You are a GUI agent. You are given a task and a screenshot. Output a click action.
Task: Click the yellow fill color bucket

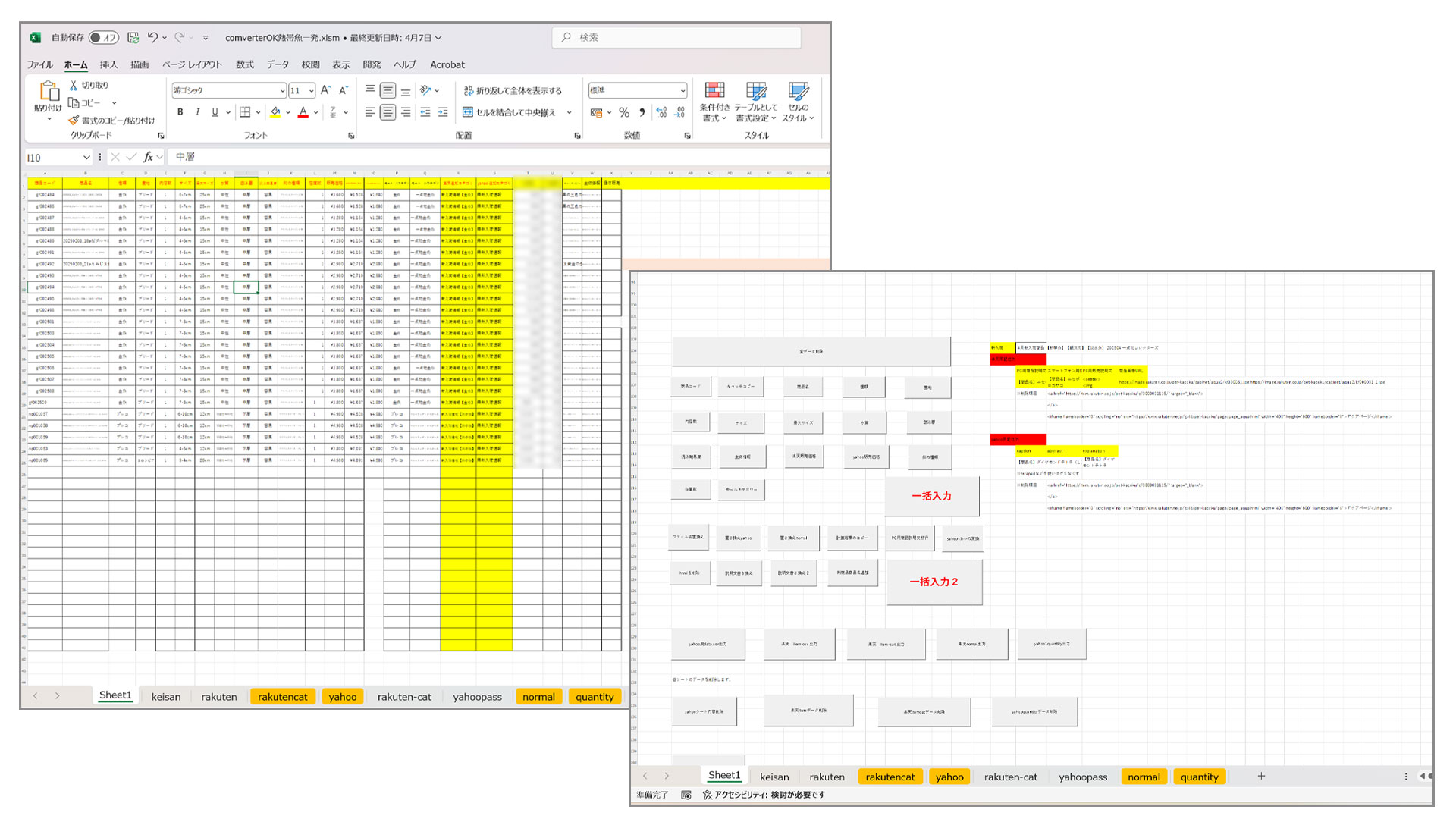pyautogui.click(x=275, y=112)
